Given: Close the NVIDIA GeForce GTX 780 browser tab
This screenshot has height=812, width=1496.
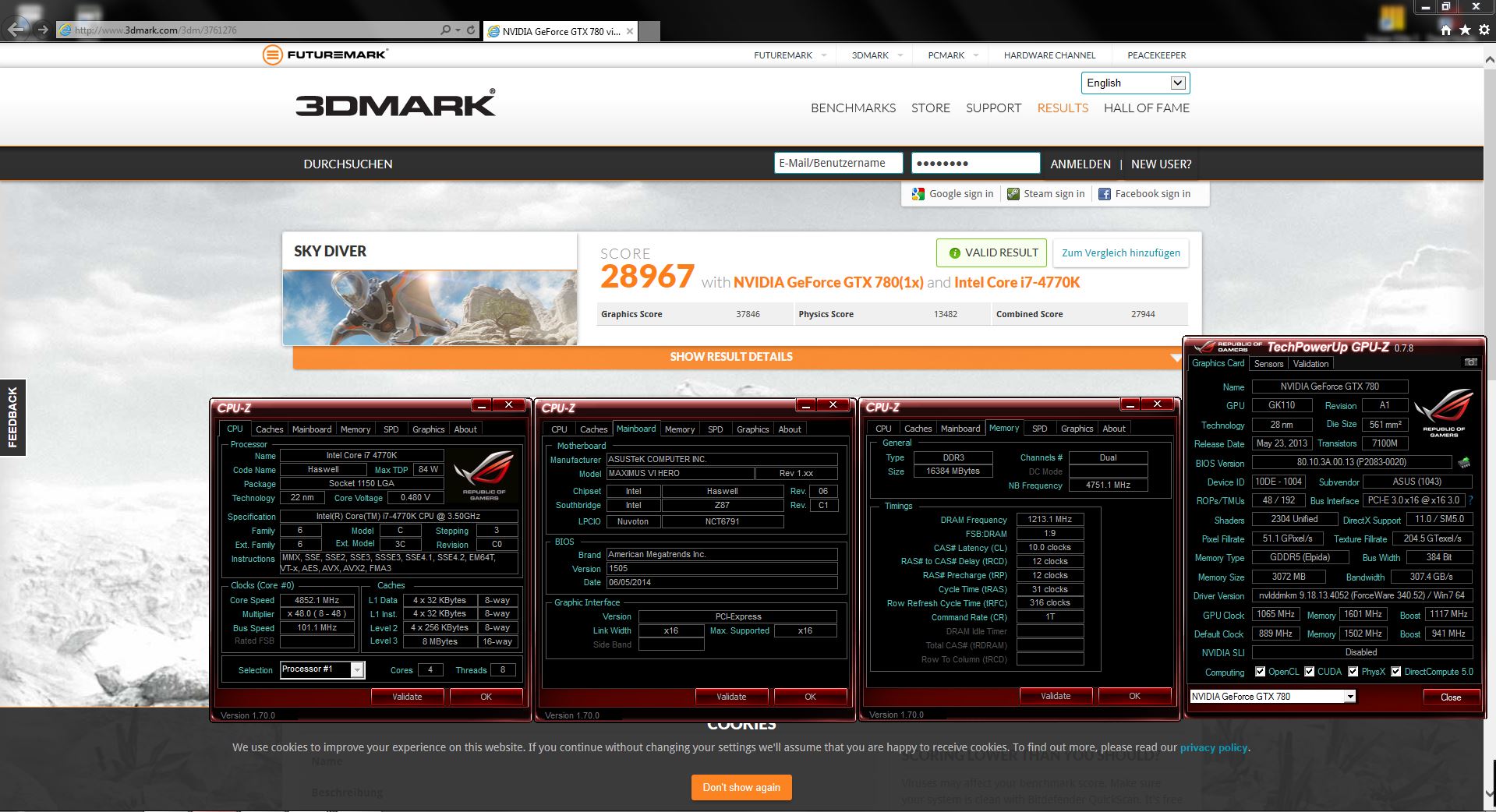Looking at the screenshot, I should [630, 31].
